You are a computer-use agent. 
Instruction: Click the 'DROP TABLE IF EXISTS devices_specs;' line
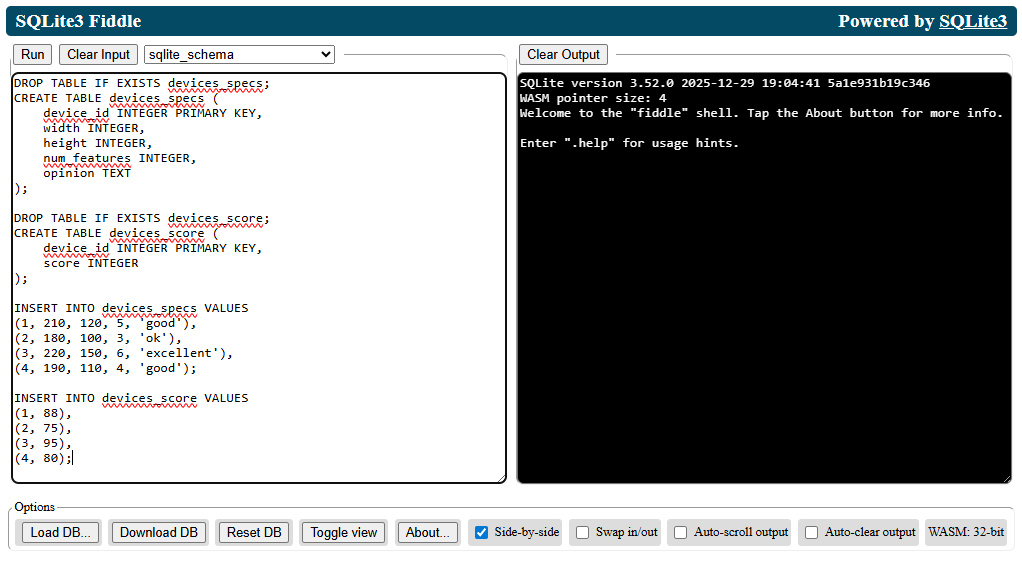coord(141,83)
